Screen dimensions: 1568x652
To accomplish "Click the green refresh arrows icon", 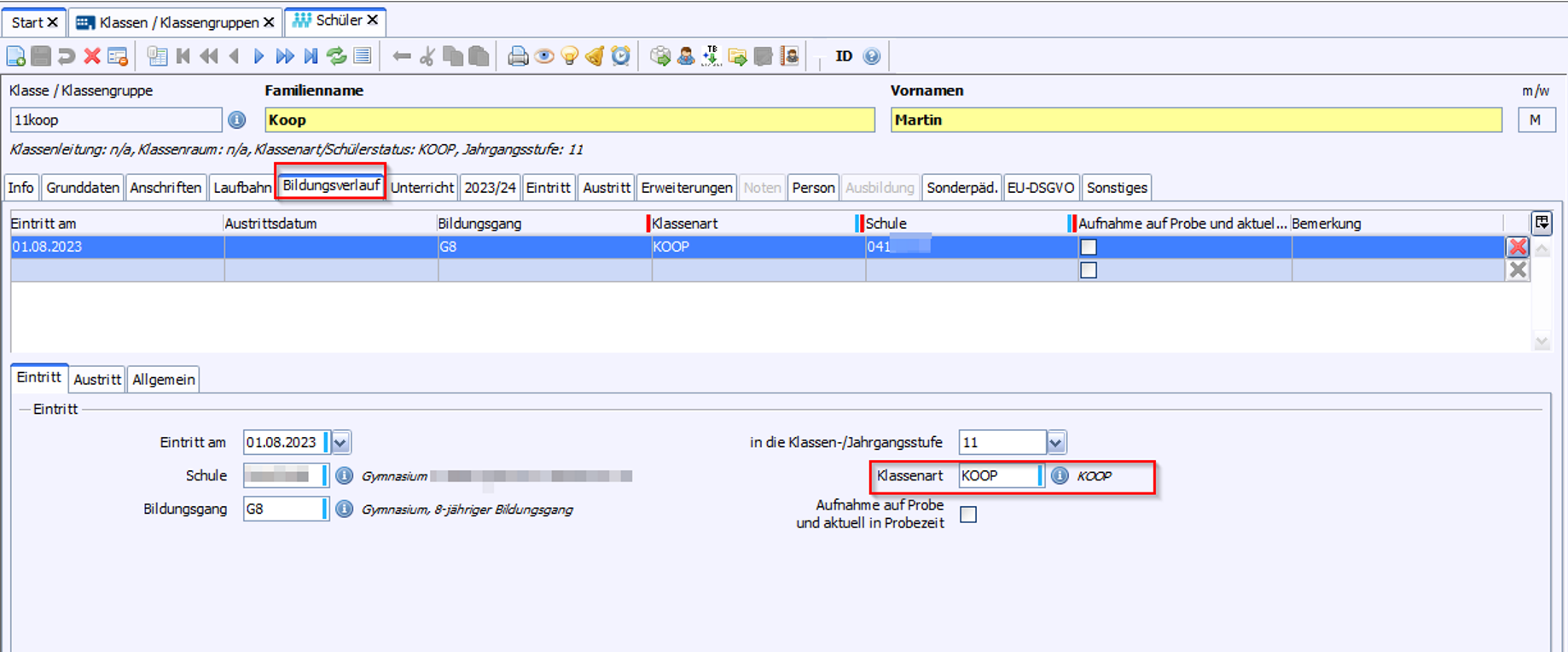I will pos(337,56).
